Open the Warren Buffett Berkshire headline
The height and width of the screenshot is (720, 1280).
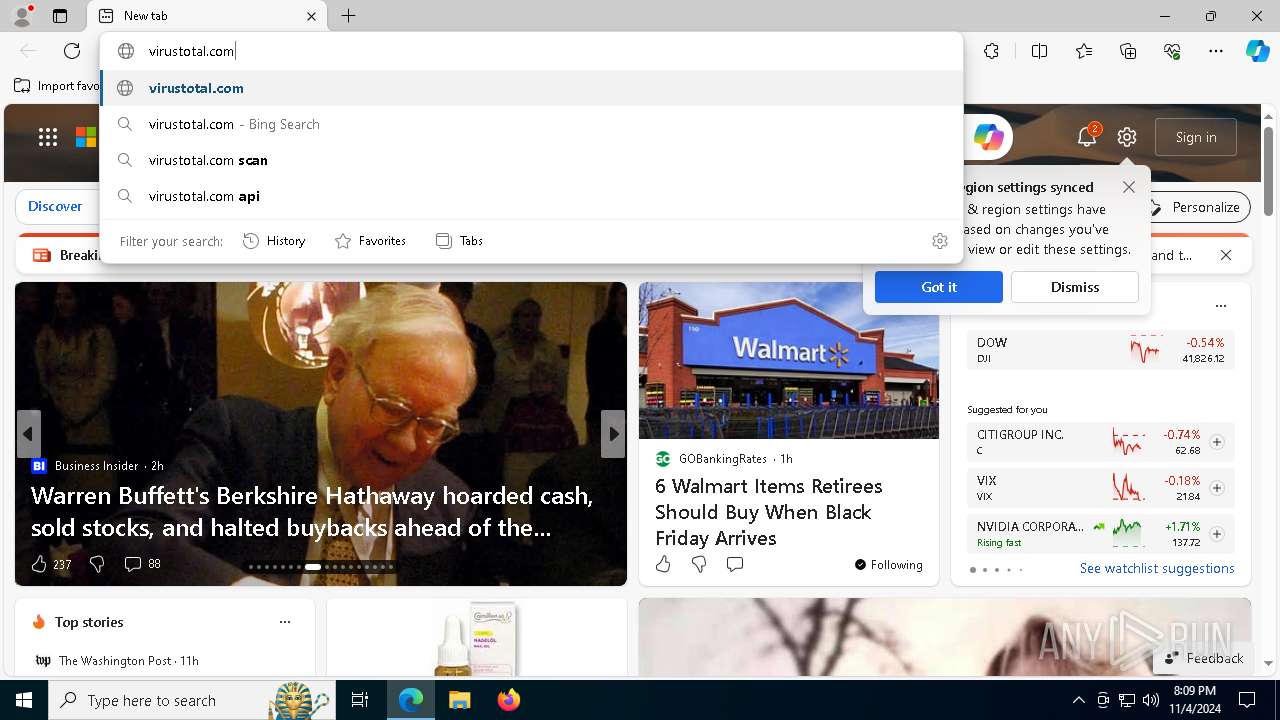312,512
